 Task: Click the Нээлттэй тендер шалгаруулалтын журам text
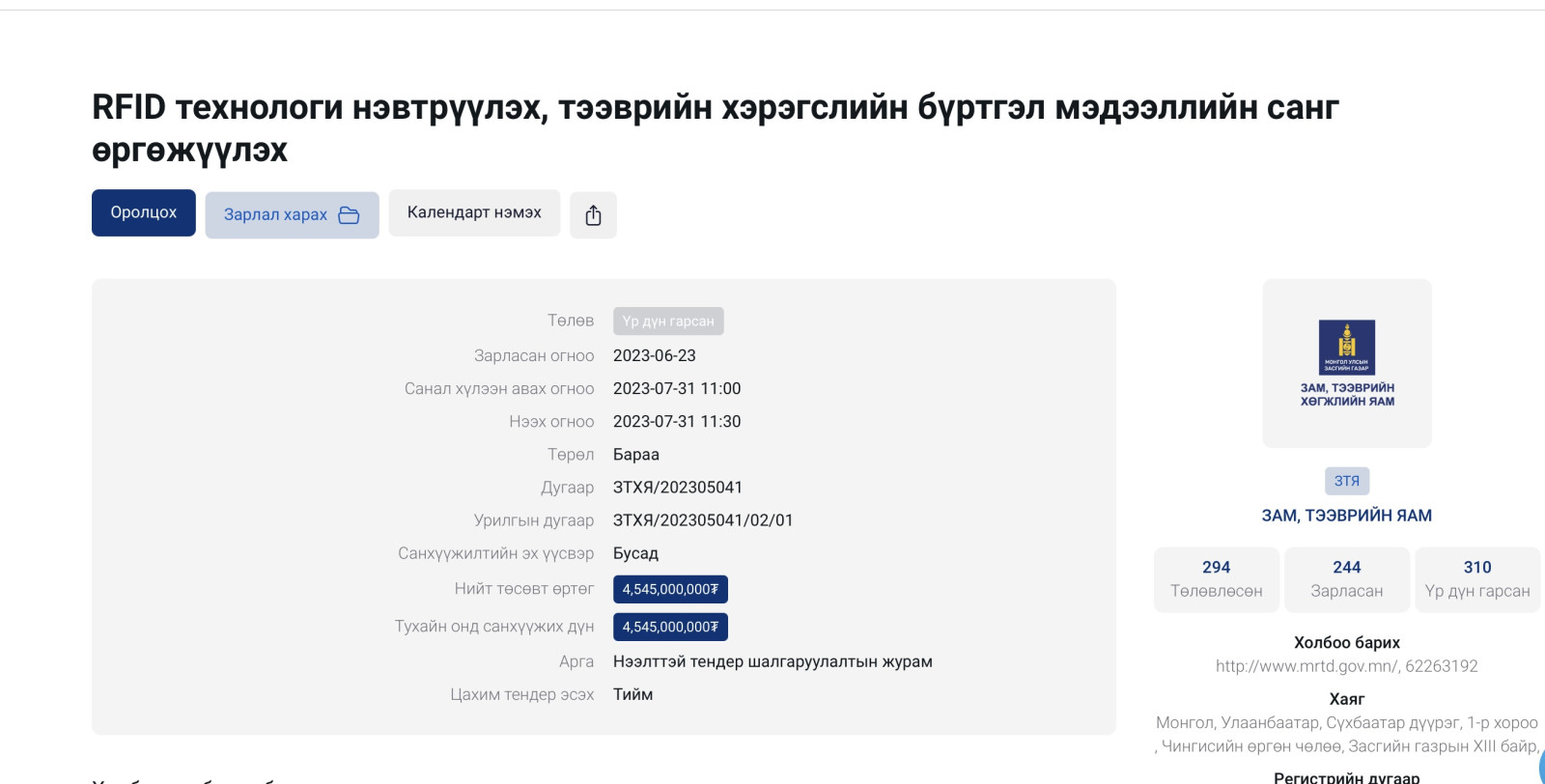(x=772, y=661)
